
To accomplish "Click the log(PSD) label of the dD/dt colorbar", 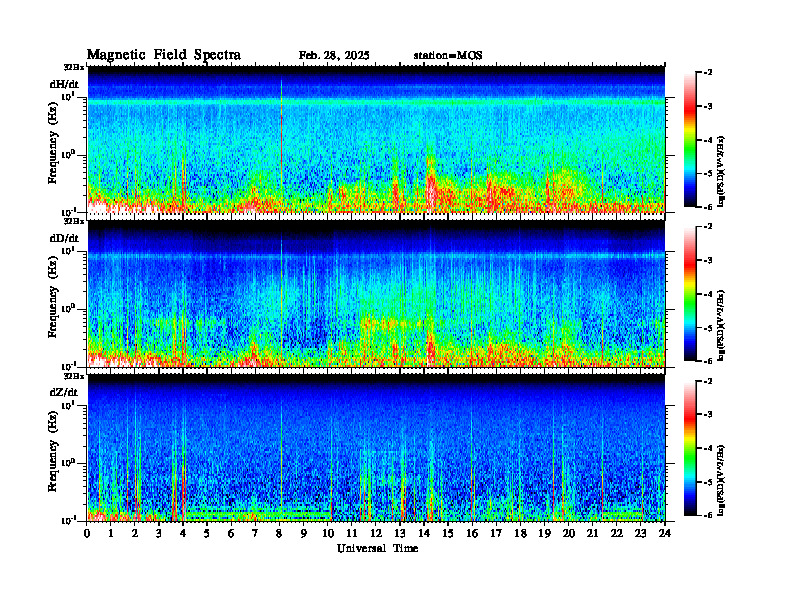I will click(x=721, y=325).
